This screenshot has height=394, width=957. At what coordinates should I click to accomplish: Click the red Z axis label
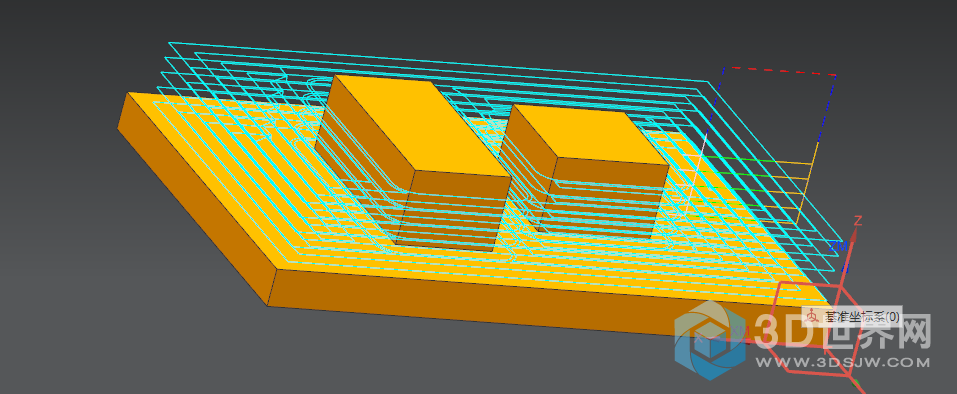click(x=858, y=220)
